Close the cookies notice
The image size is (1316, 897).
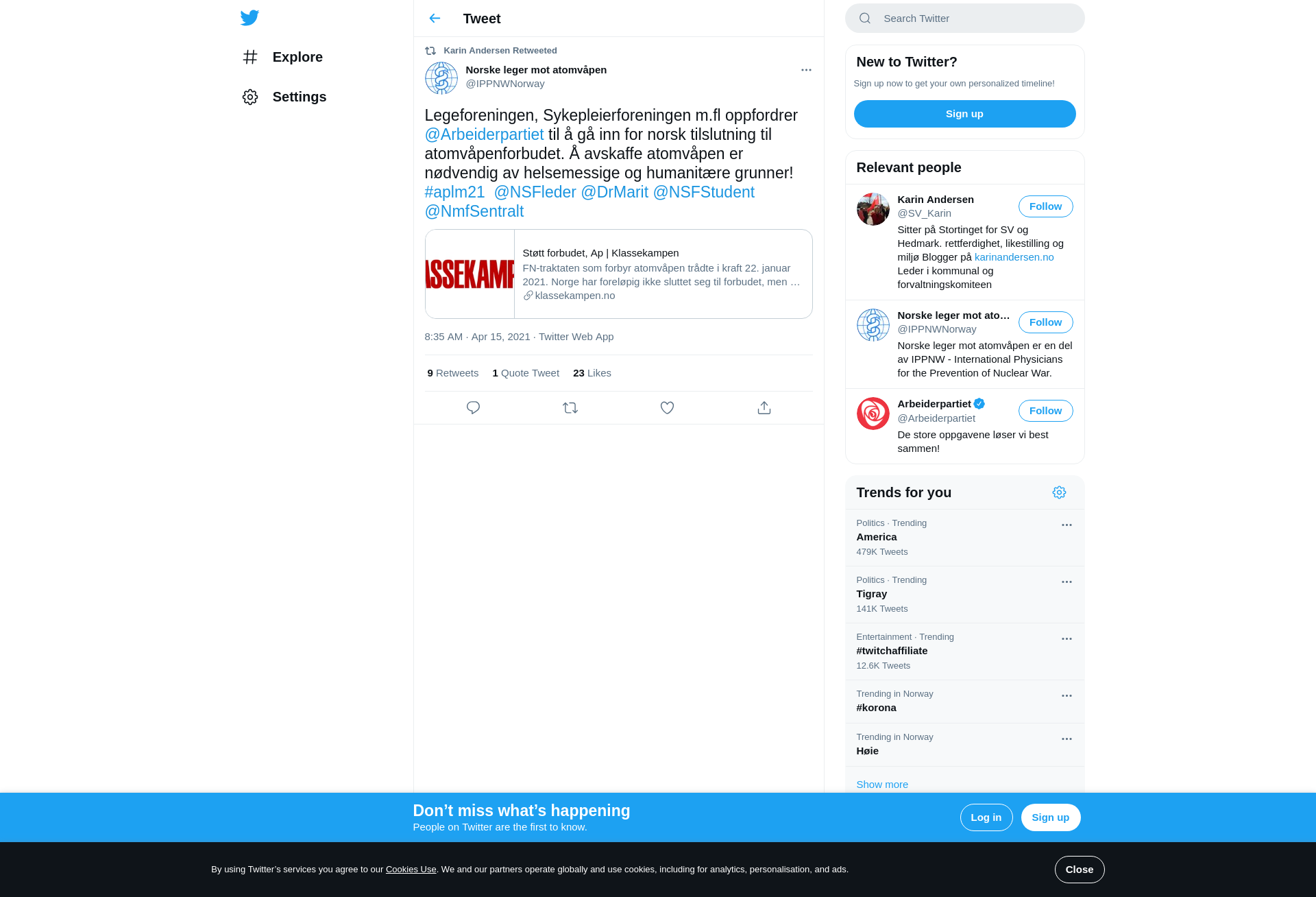pos(1079,870)
